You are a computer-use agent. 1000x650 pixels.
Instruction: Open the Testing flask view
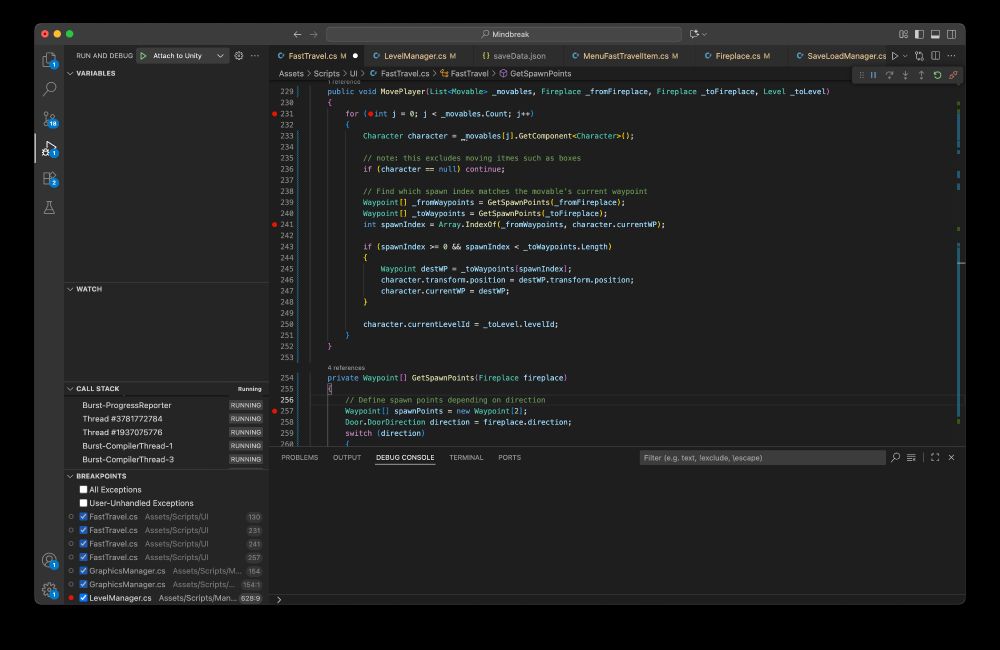pos(48,208)
